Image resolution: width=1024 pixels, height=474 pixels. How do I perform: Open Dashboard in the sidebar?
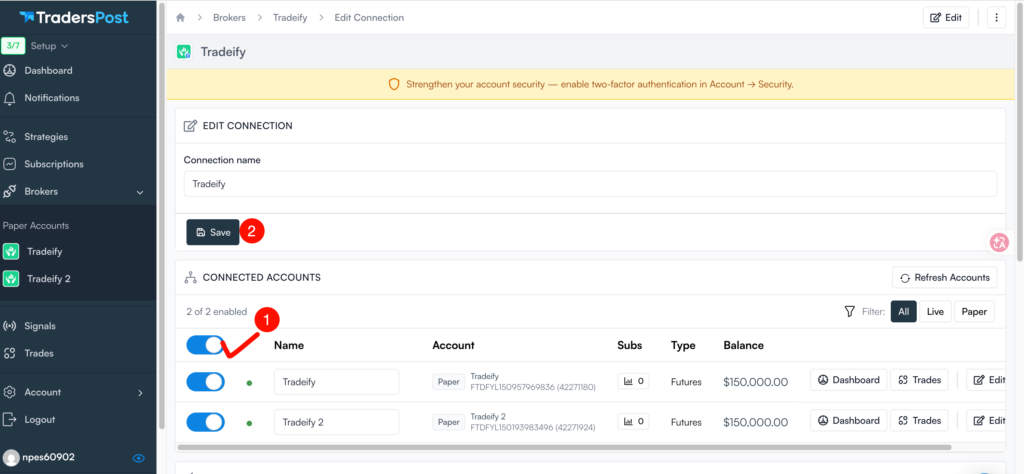pos(48,71)
